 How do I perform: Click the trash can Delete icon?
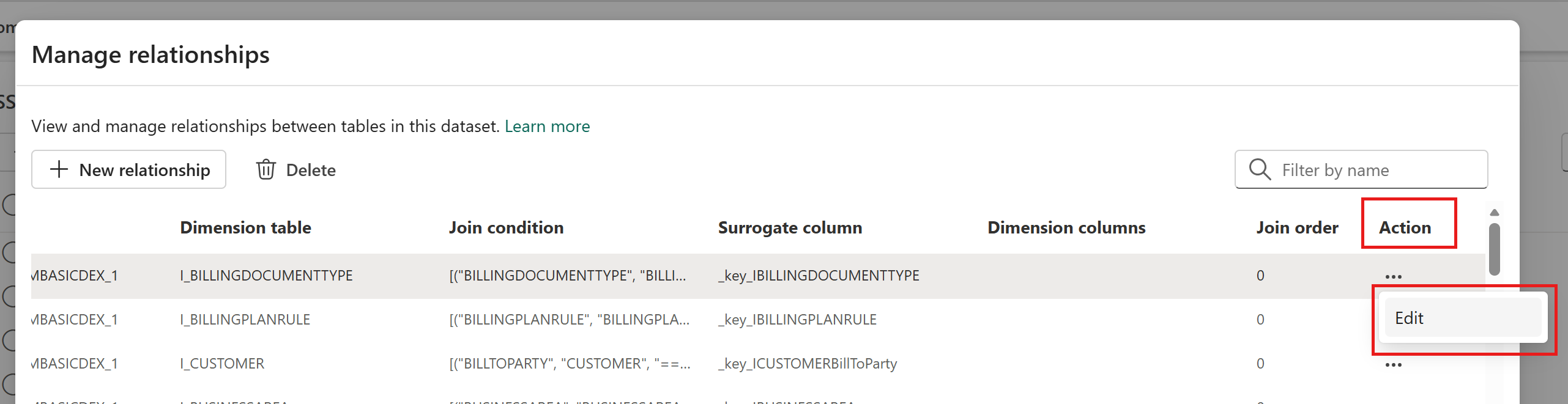coord(266,169)
